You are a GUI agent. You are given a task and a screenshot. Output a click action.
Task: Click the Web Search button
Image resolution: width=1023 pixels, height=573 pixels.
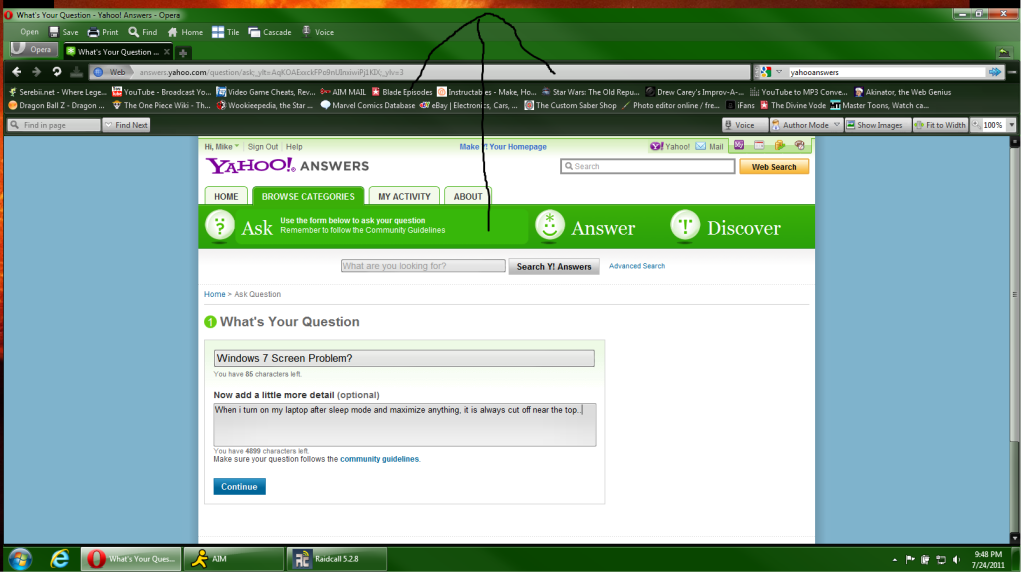click(774, 167)
